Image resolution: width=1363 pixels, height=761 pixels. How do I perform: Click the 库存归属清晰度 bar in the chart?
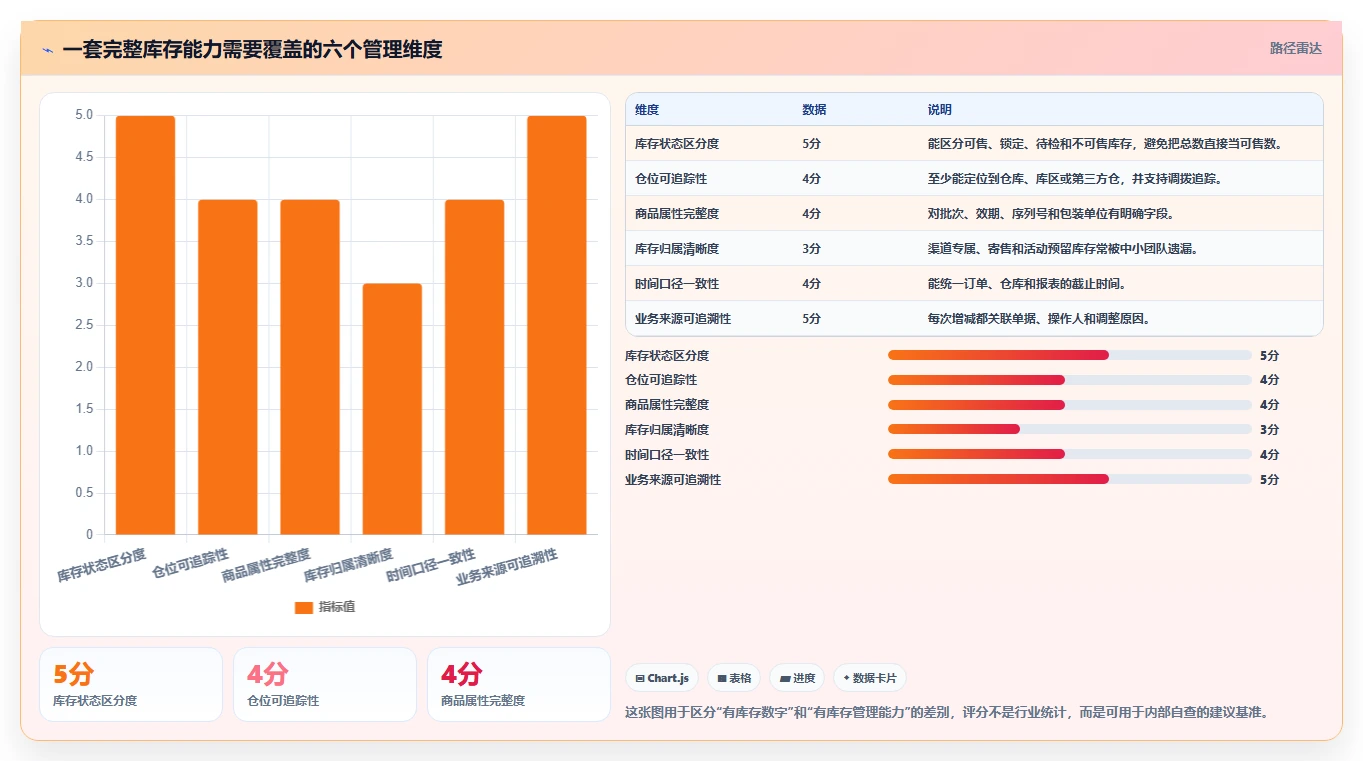[x=392, y=409]
